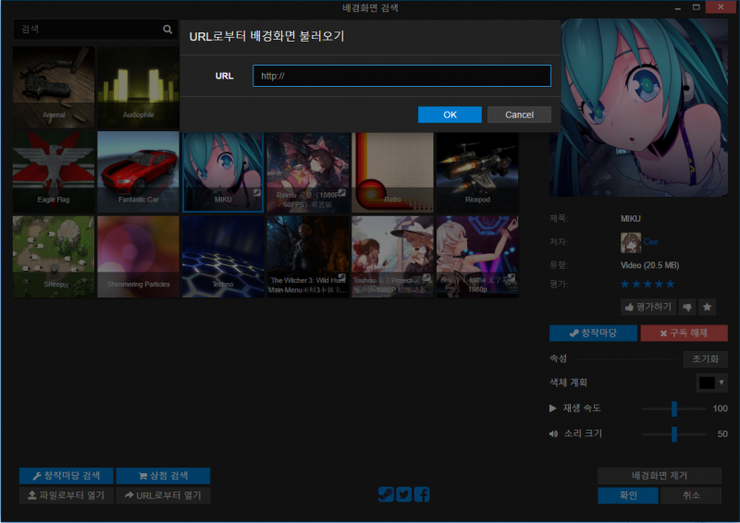Screen dimensions: 740x523
Task: Select the MIKU wallpaper thumbnail
Action: [x=223, y=172]
